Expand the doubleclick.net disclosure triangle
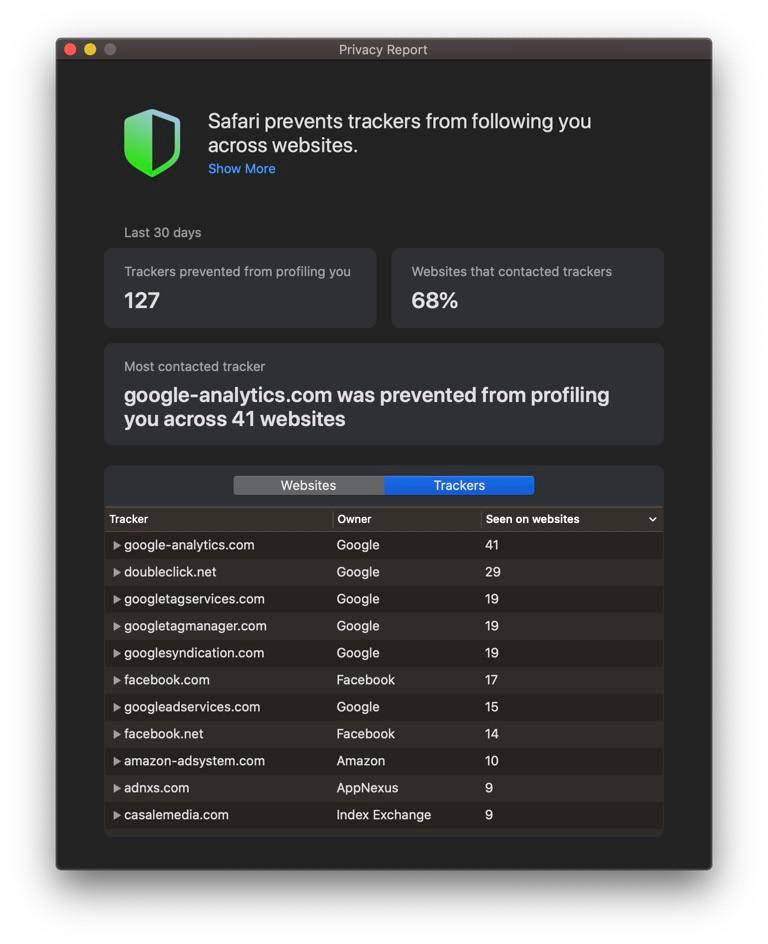 (x=117, y=573)
